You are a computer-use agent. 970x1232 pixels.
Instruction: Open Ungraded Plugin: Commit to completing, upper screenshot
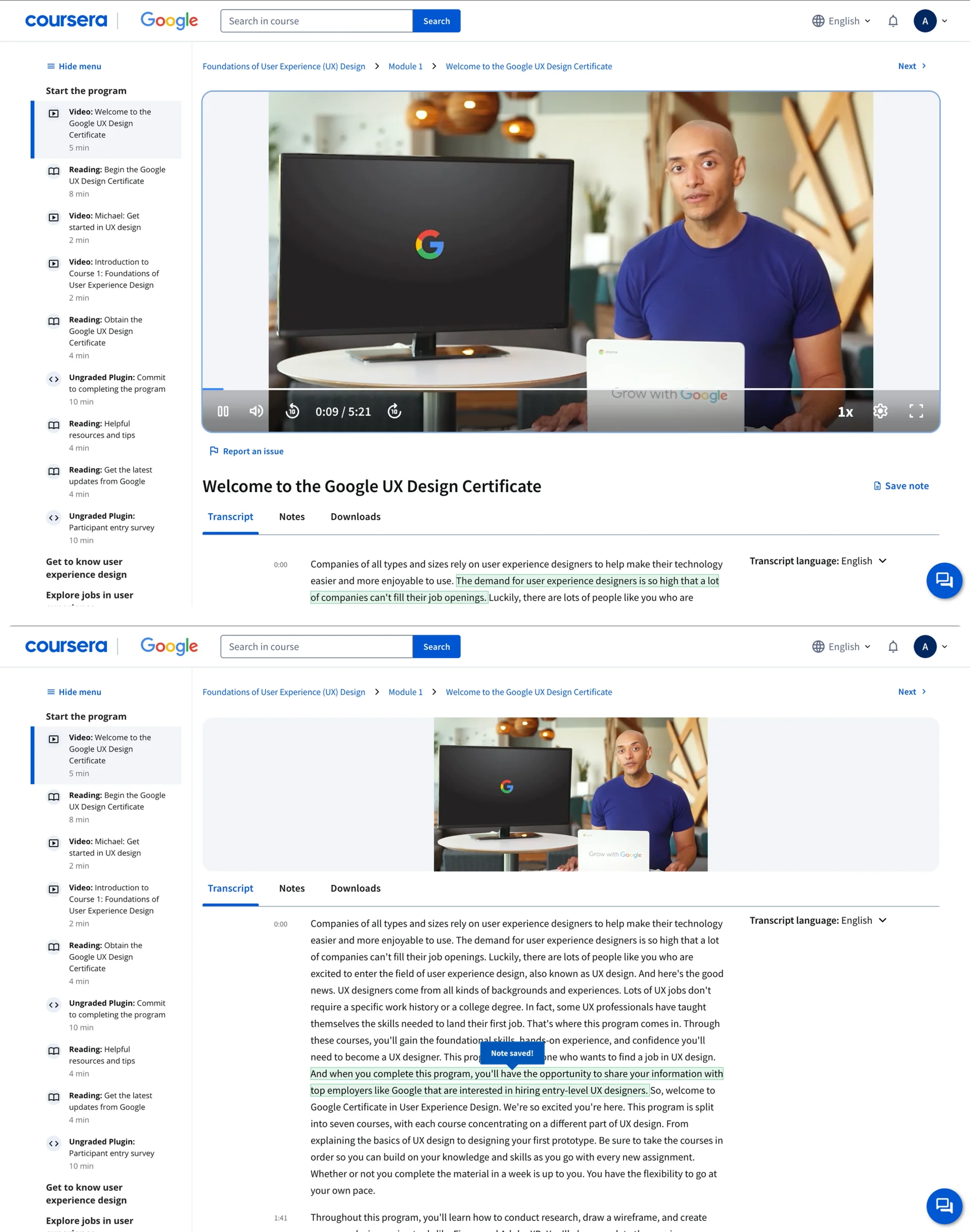point(107,389)
